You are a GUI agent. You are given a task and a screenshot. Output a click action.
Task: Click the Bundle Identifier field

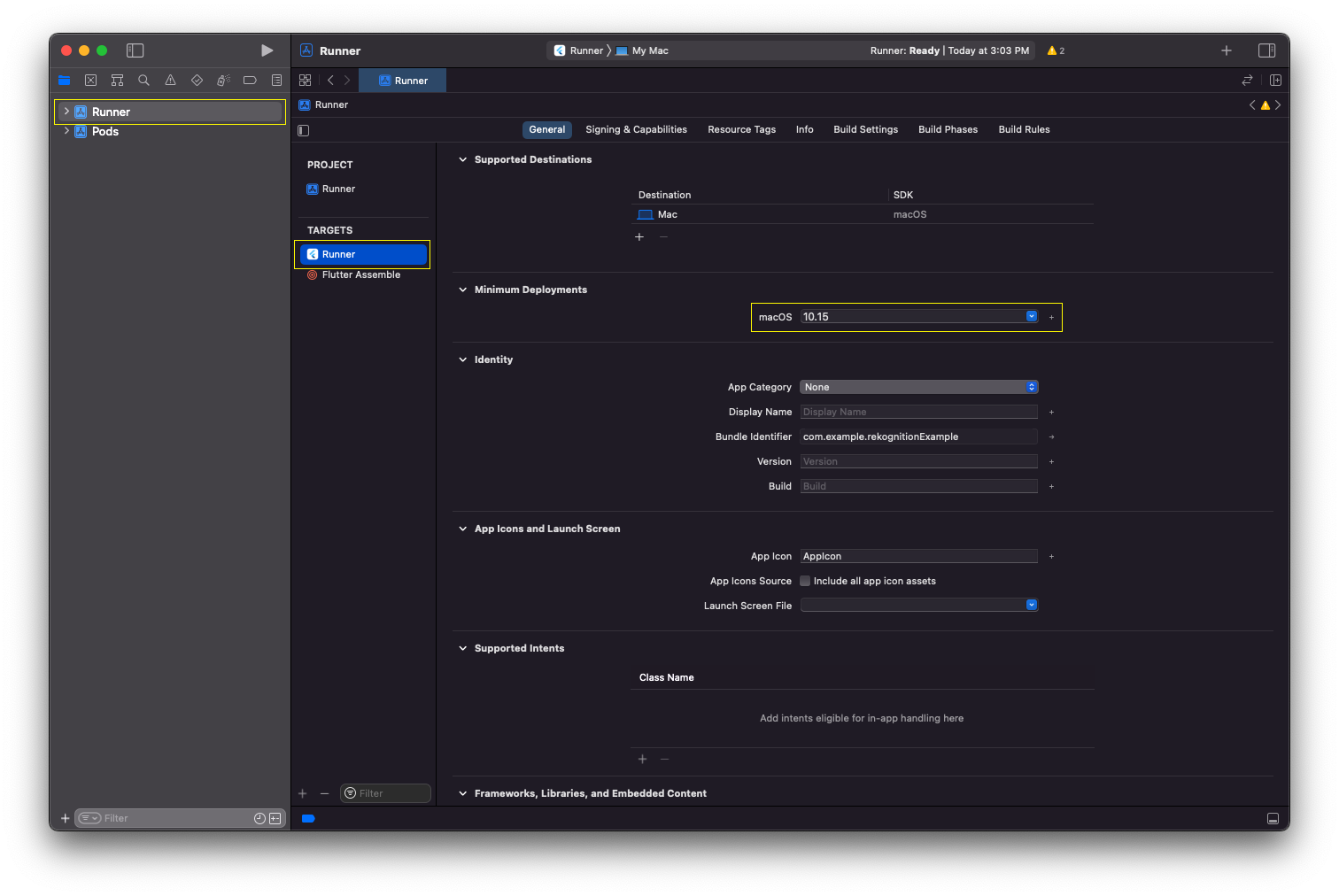[919, 436]
